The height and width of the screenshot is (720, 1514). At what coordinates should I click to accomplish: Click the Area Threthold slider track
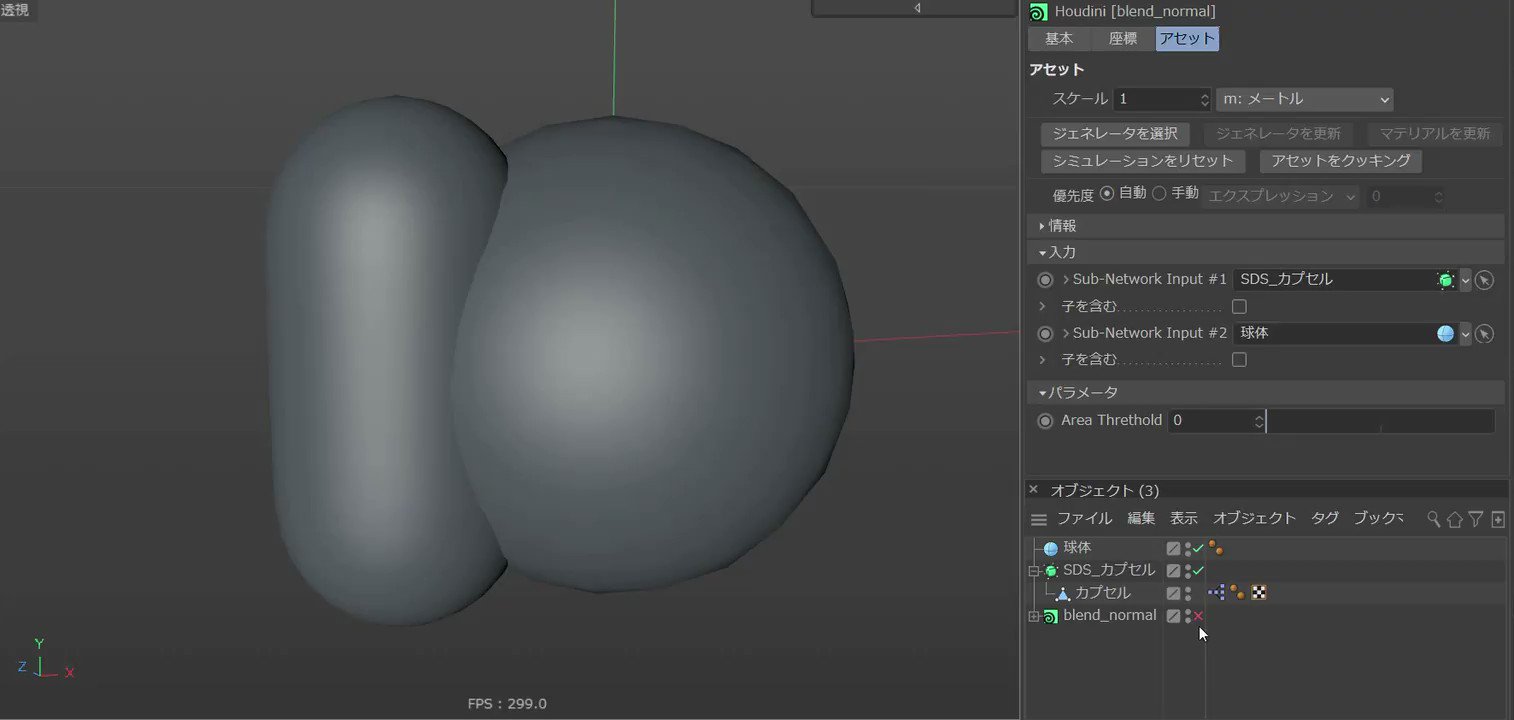pos(1380,421)
